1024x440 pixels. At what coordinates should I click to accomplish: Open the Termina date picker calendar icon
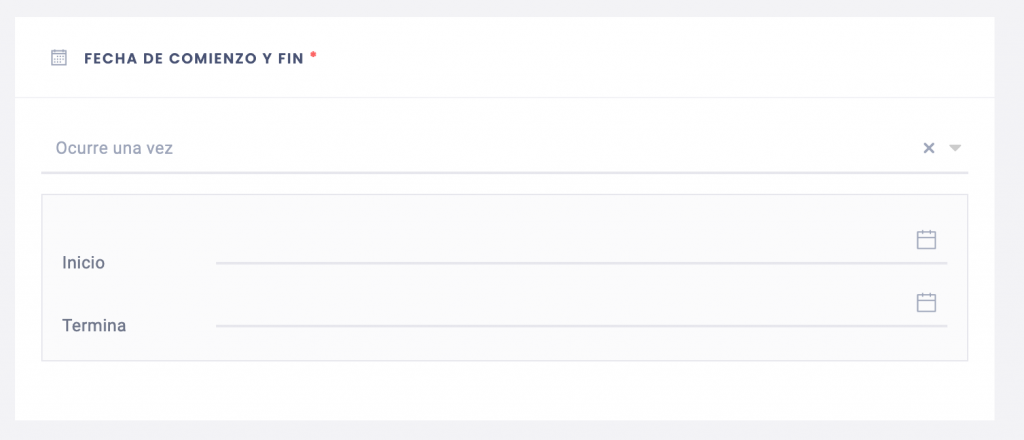click(926, 302)
